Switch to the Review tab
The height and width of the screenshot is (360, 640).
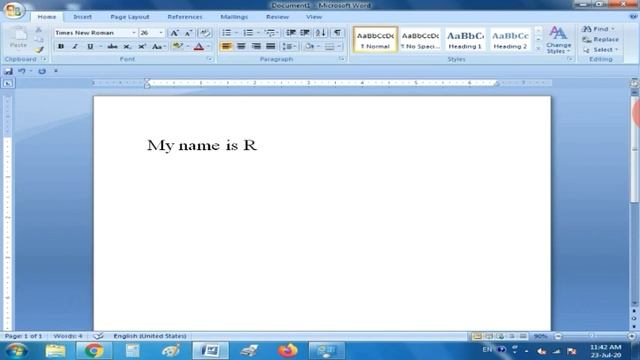point(278,17)
